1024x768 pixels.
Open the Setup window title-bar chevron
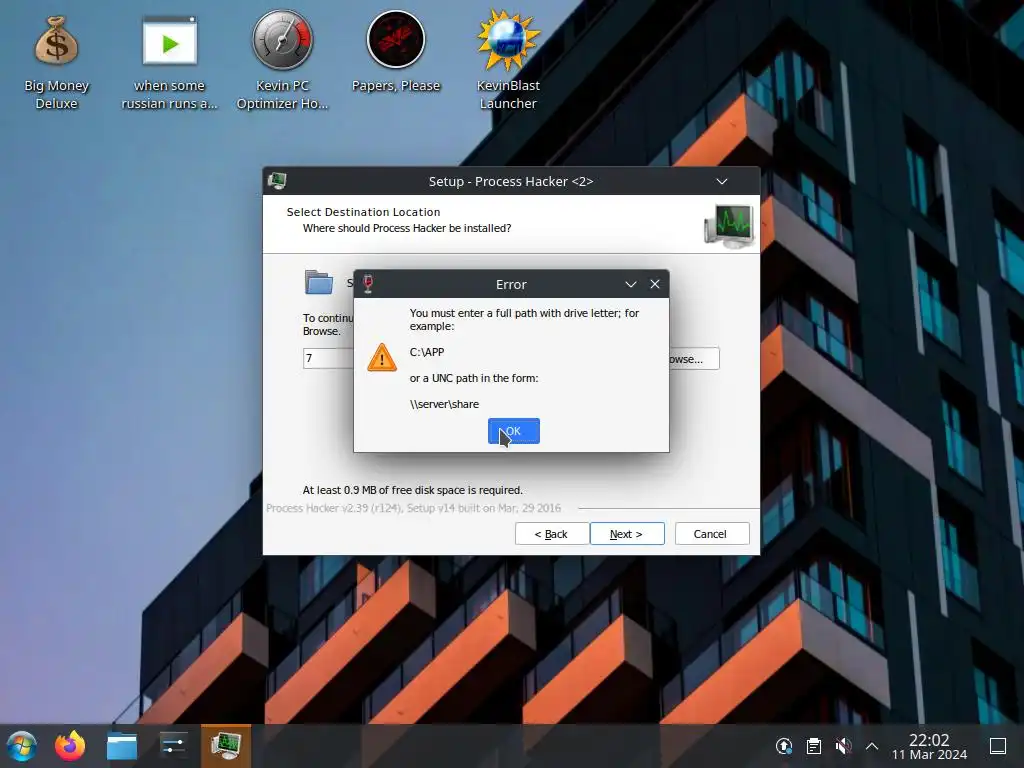pyautogui.click(x=722, y=182)
